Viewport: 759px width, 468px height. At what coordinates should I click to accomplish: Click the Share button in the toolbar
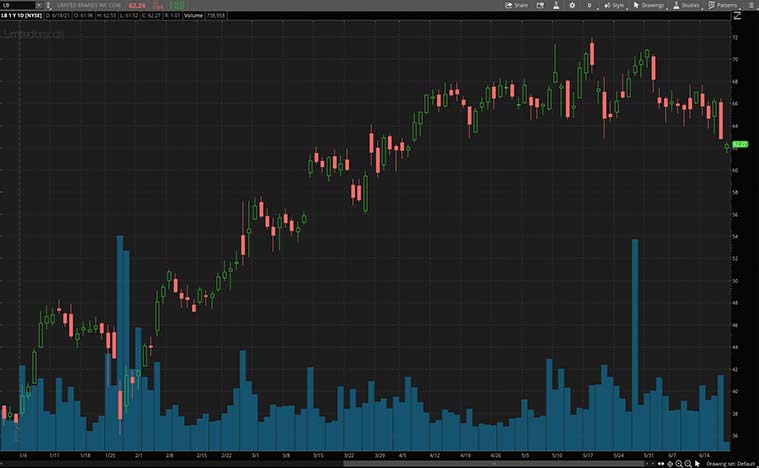(516, 5)
